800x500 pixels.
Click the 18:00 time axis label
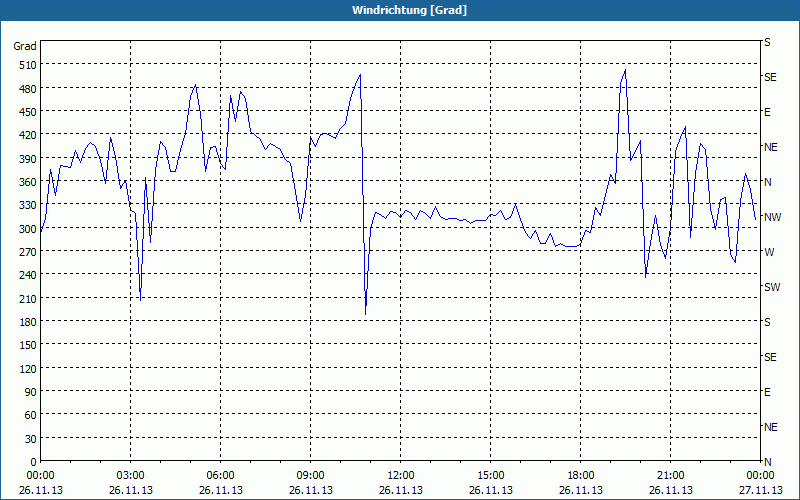[581, 476]
